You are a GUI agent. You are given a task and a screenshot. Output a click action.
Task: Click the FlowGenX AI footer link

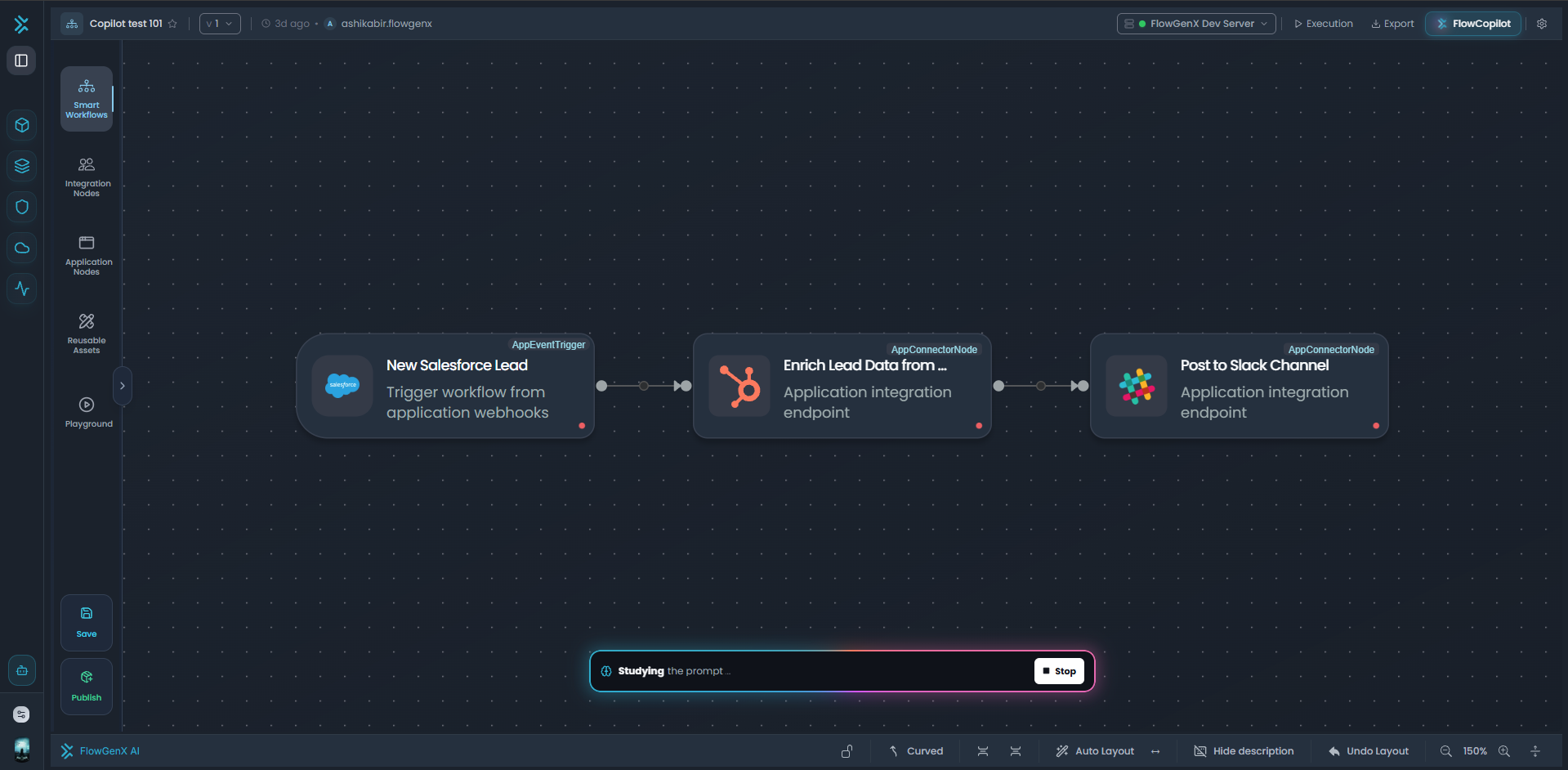(x=101, y=751)
